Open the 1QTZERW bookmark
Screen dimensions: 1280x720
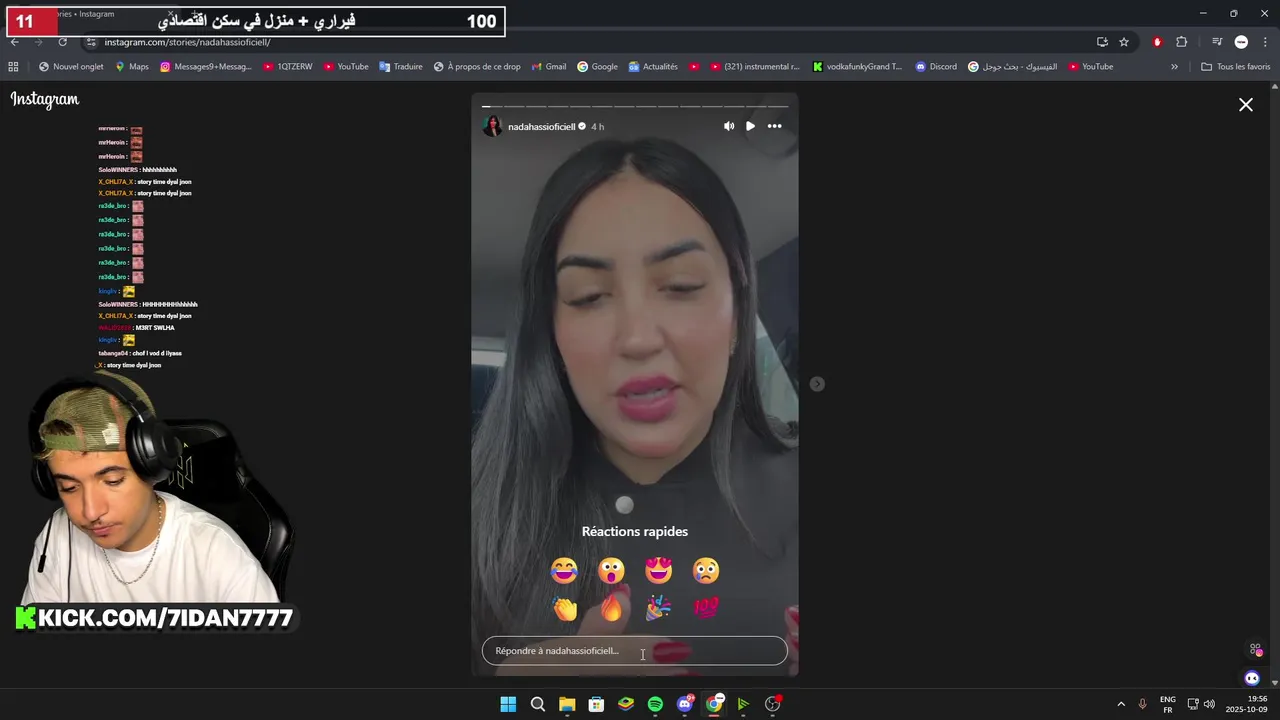coord(288,67)
